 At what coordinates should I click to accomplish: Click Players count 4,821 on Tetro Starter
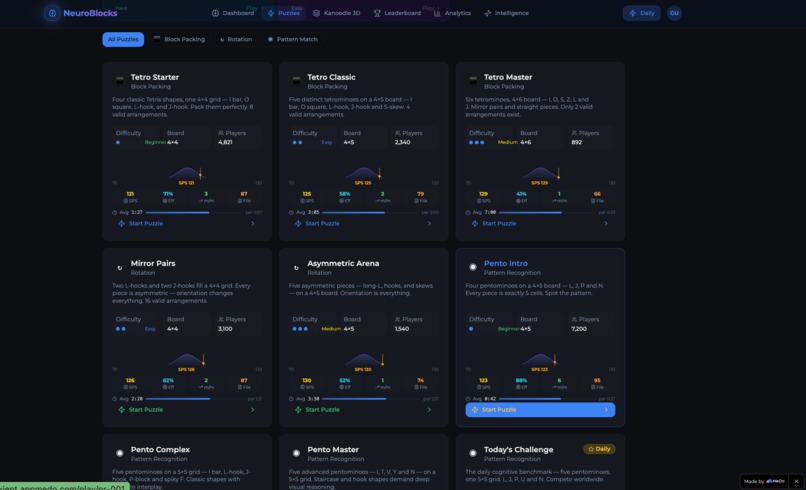coord(225,142)
